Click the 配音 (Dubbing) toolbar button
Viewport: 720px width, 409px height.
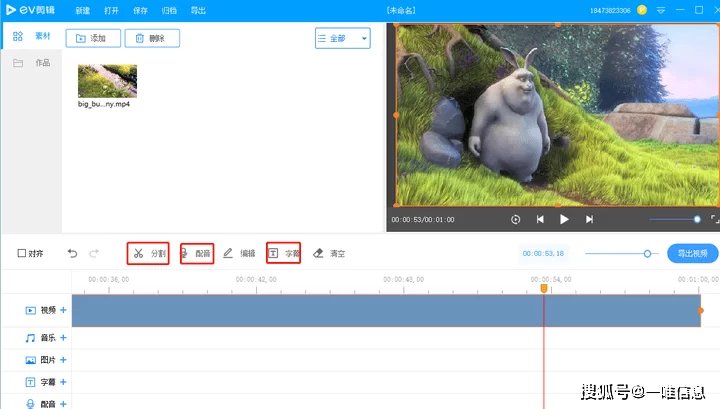click(x=197, y=253)
